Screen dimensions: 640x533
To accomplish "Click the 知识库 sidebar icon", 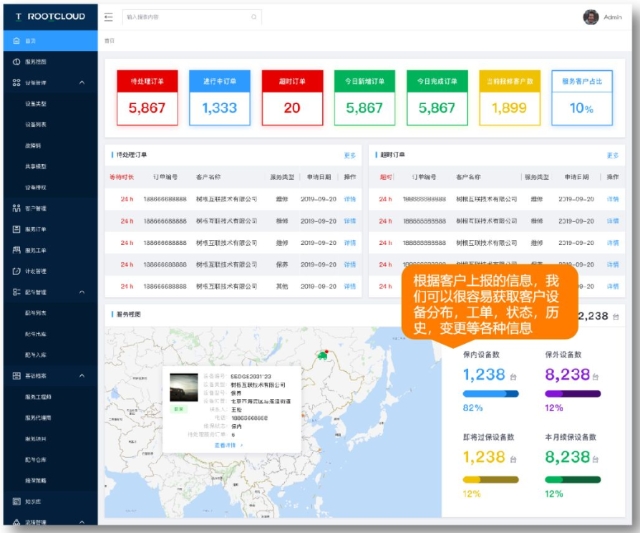I will [x=16, y=501].
